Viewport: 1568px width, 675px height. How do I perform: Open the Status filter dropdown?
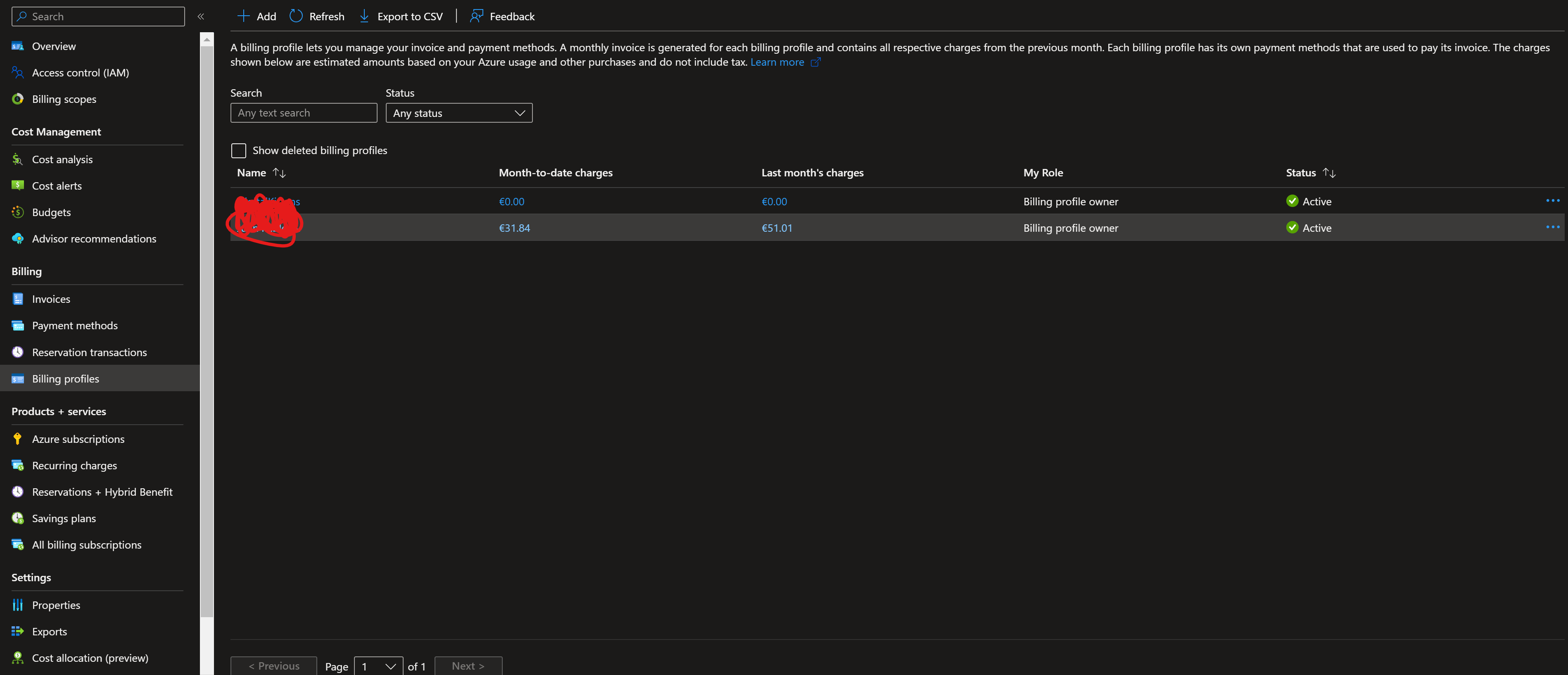[x=459, y=113]
